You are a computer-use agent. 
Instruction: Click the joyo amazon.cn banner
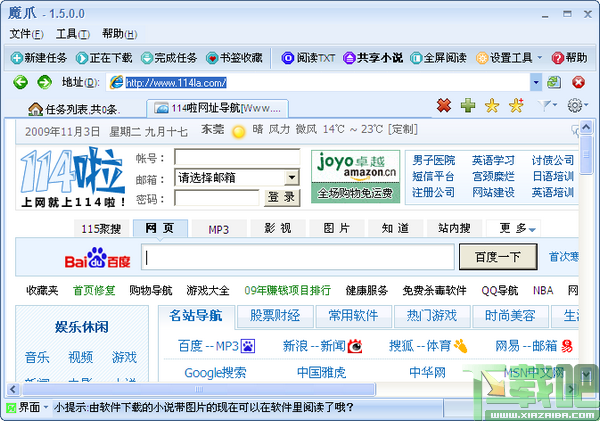355,176
